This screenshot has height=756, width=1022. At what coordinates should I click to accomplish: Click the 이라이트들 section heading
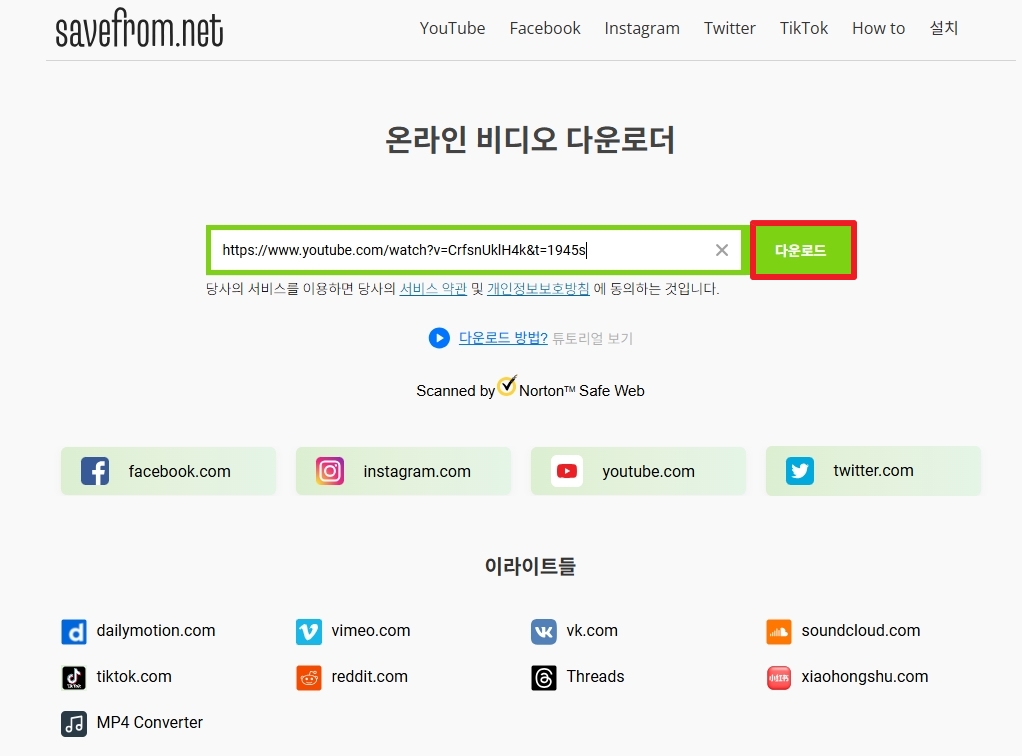(x=530, y=566)
